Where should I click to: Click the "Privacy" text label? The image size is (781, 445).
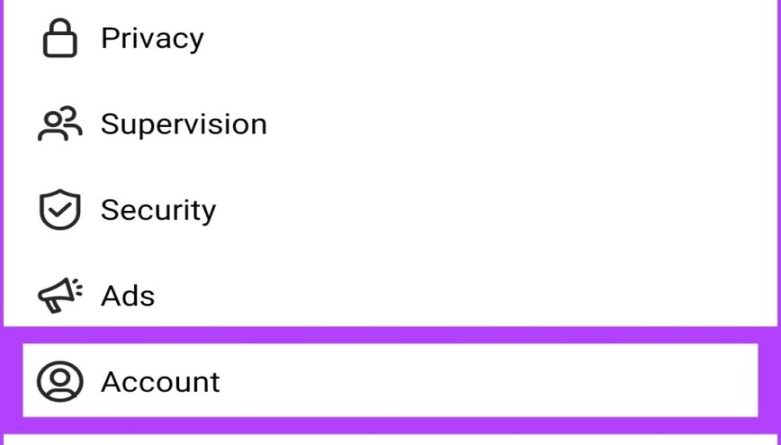pyautogui.click(x=152, y=38)
